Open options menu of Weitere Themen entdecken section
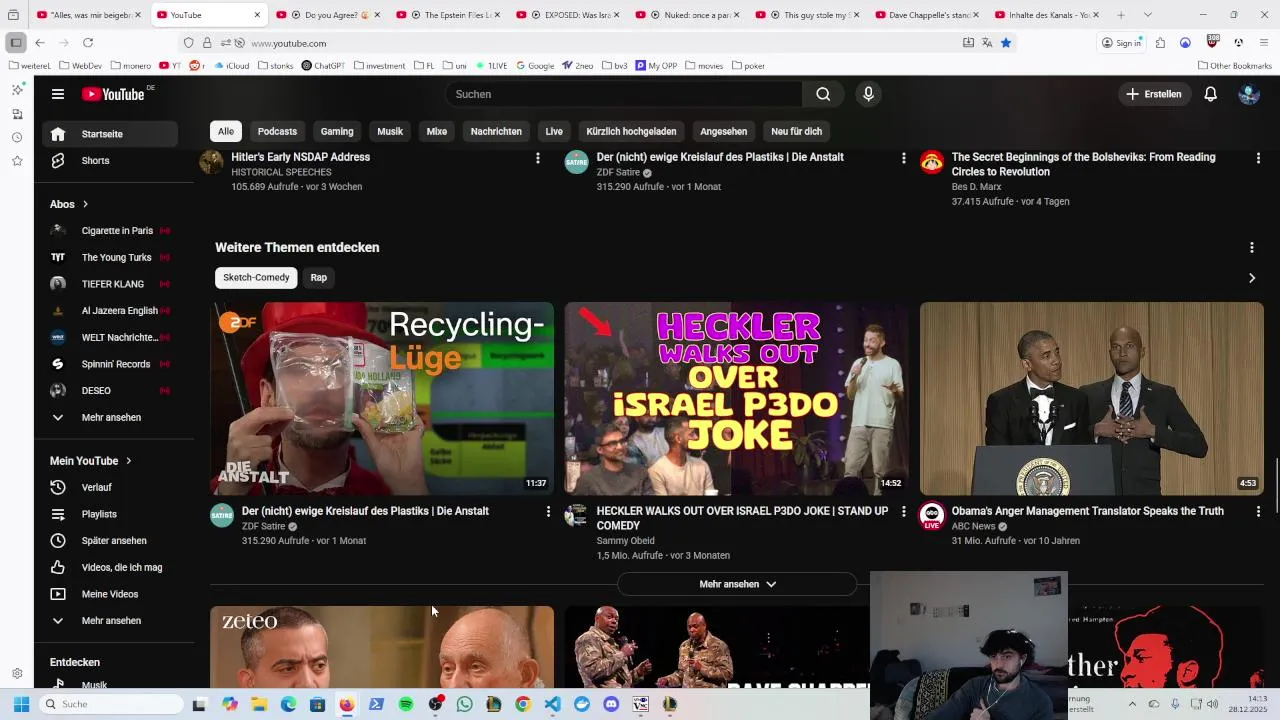The height and width of the screenshot is (720, 1280). click(x=1252, y=247)
